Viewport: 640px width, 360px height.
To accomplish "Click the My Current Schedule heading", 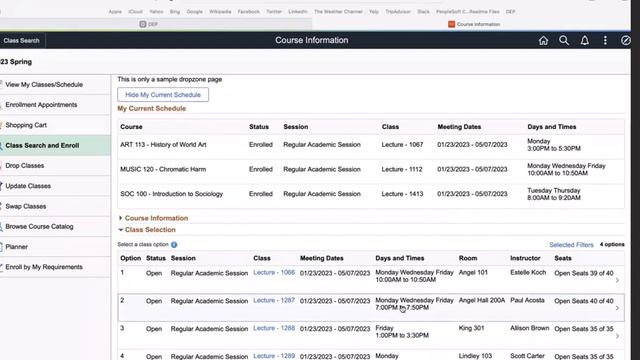I will (151, 109).
